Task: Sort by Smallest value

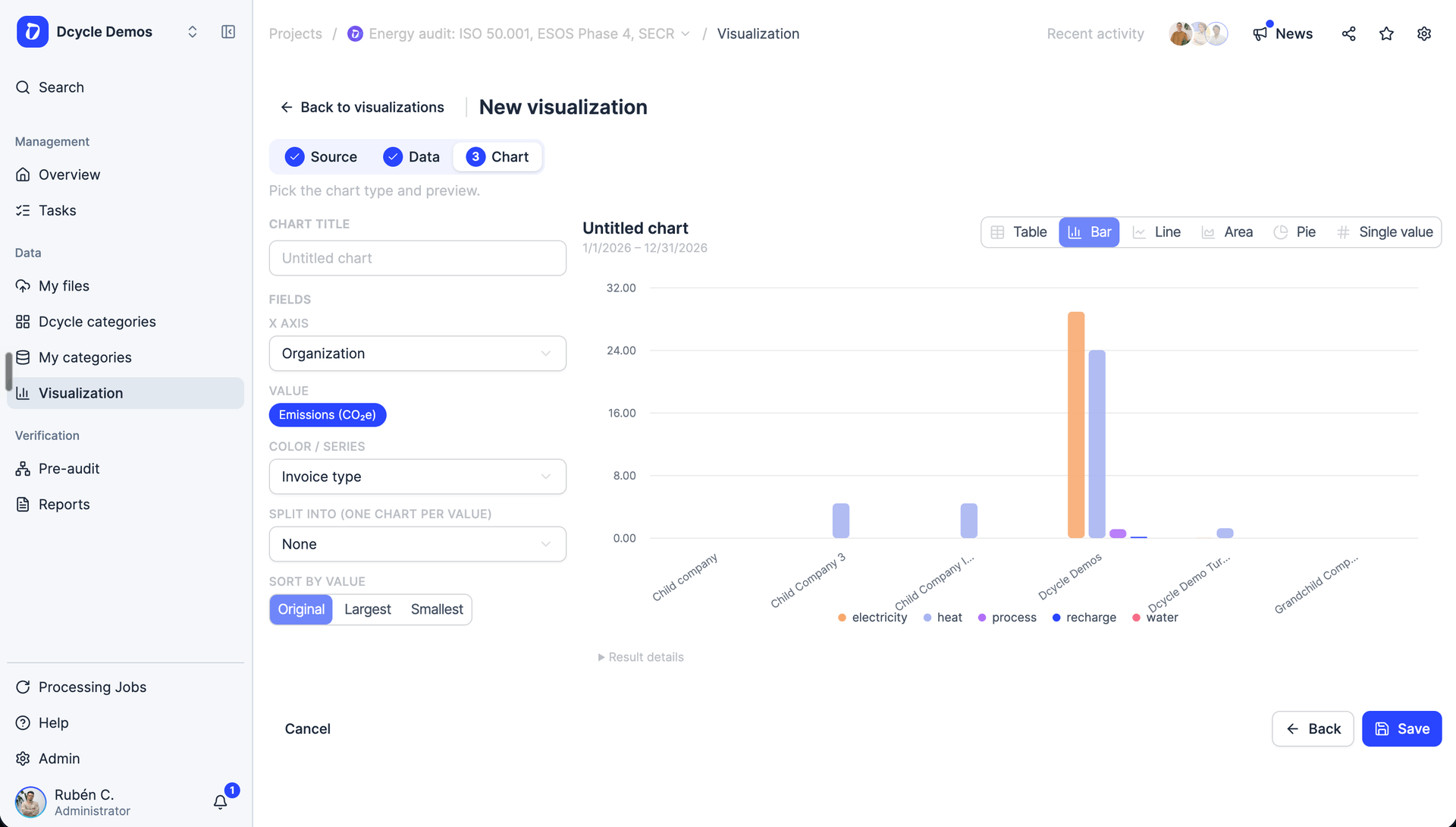Action: tap(437, 609)
